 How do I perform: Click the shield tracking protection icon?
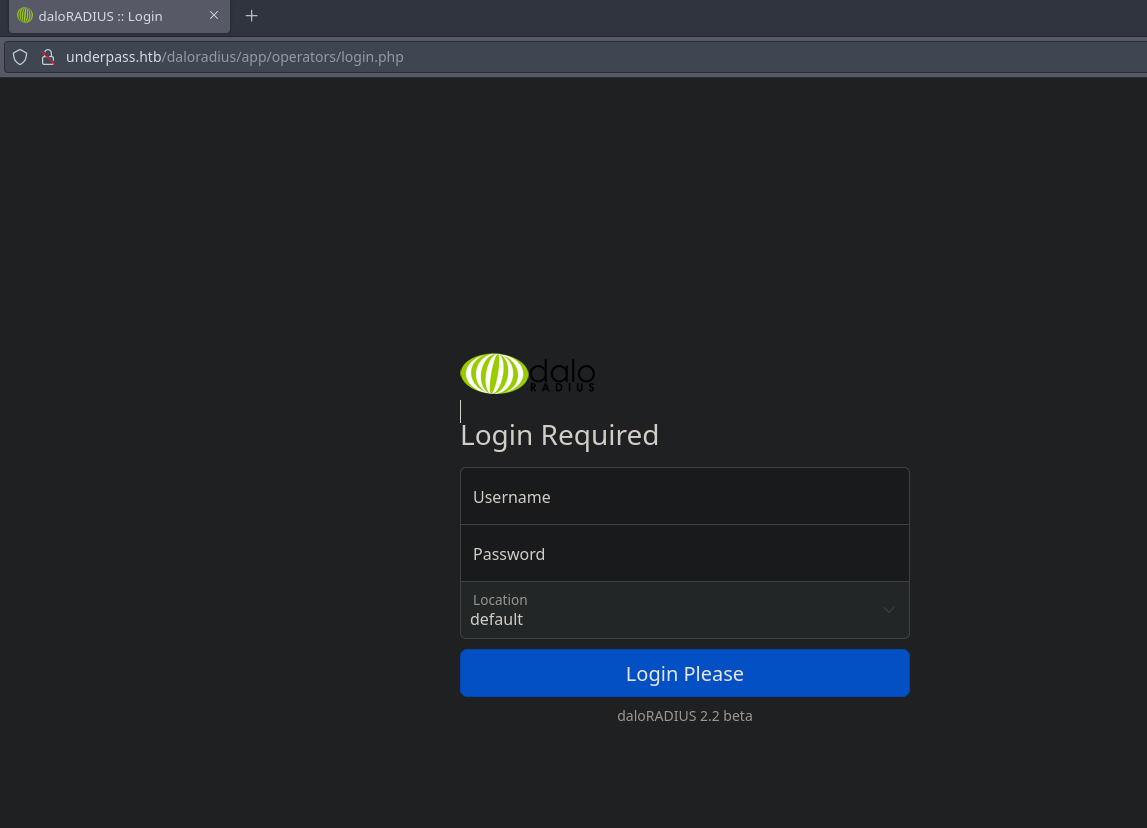pos(20,57)
